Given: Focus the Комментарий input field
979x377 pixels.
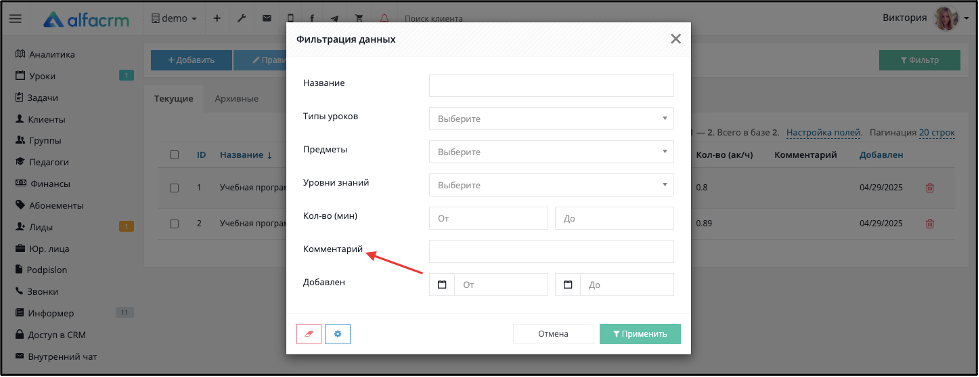Looking at the screenshot, I should point(551,252).
